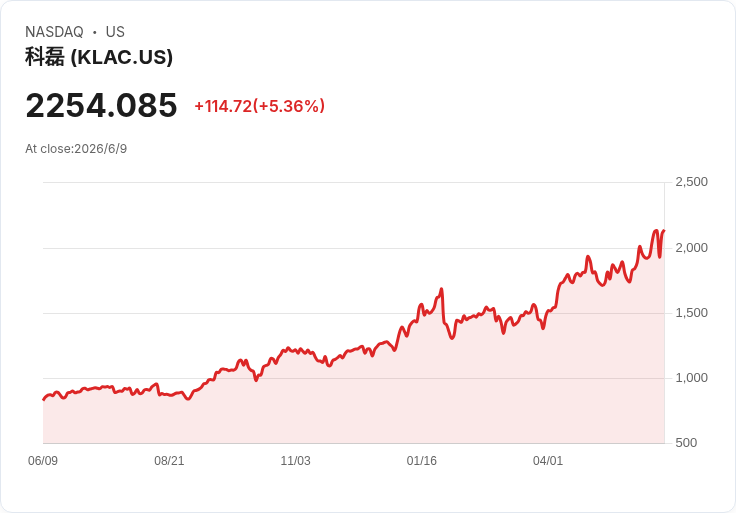Click the +114.72(+5.36%) change value
736x513 pixels.
pyautogui.click(x=260, y=106)
